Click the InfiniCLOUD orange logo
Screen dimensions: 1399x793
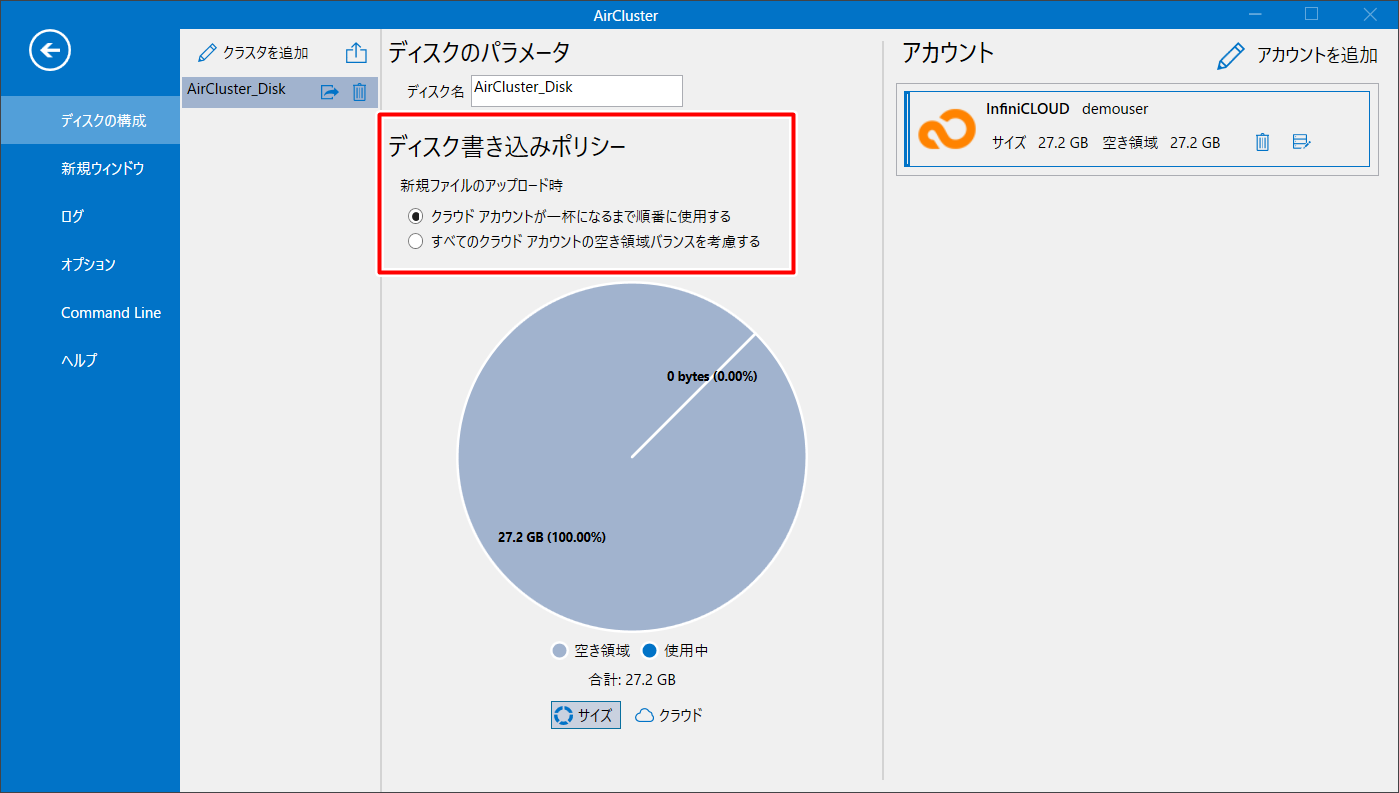(x=946, y=129)
